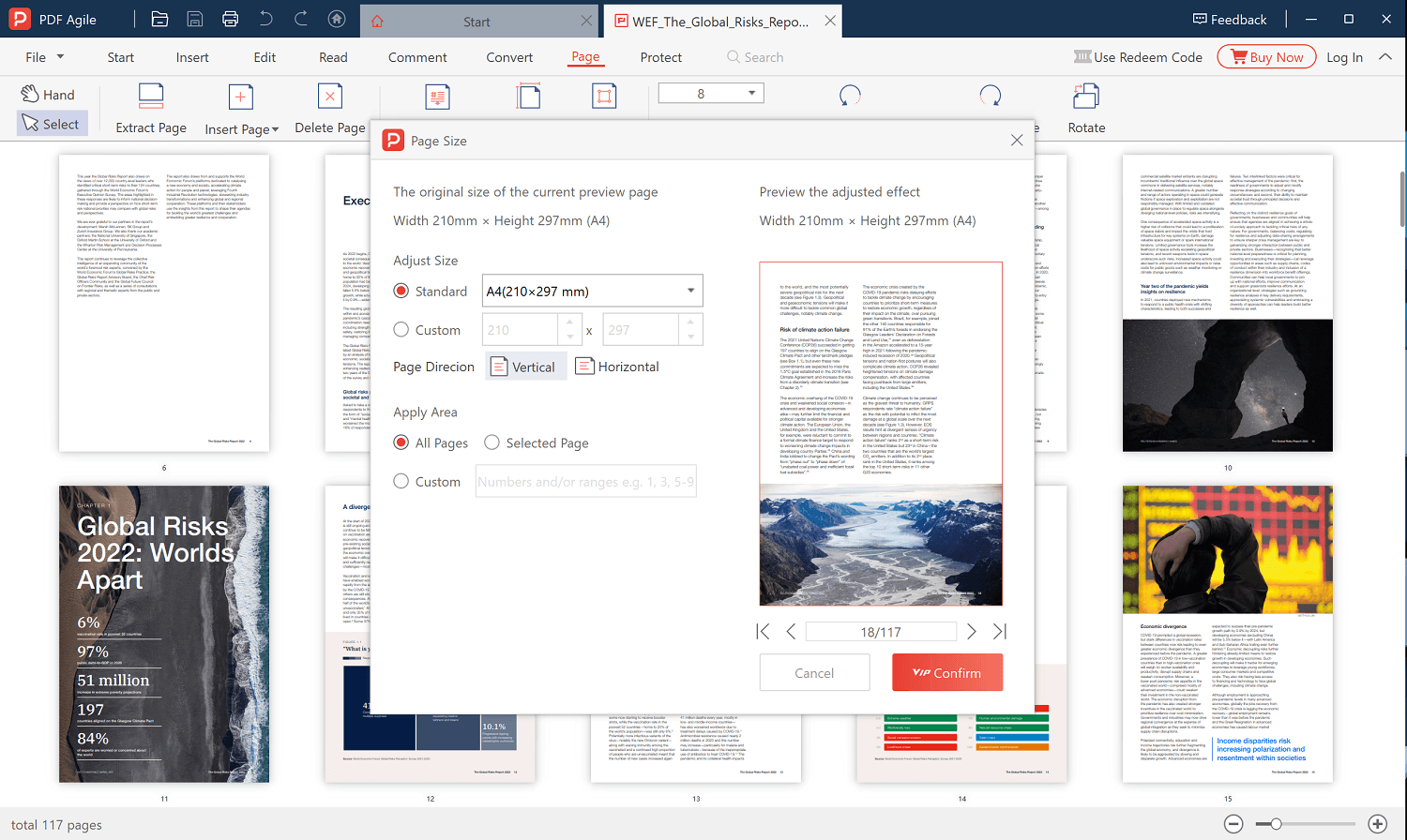Click the VIP Confirm button
This screenshot has width=1407, height=840.
[x=946, y=672]
